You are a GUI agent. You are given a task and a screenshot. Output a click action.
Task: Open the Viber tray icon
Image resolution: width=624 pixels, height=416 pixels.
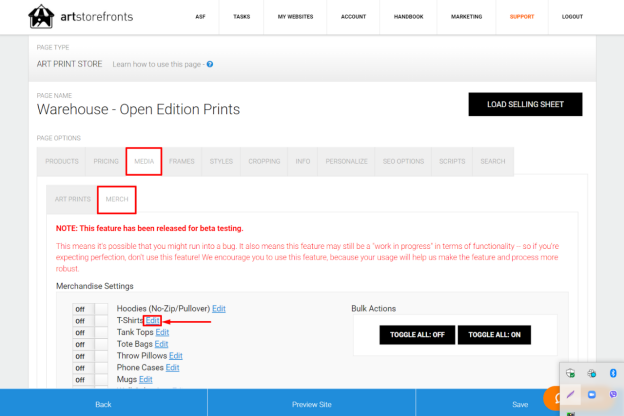click(613, 395)
